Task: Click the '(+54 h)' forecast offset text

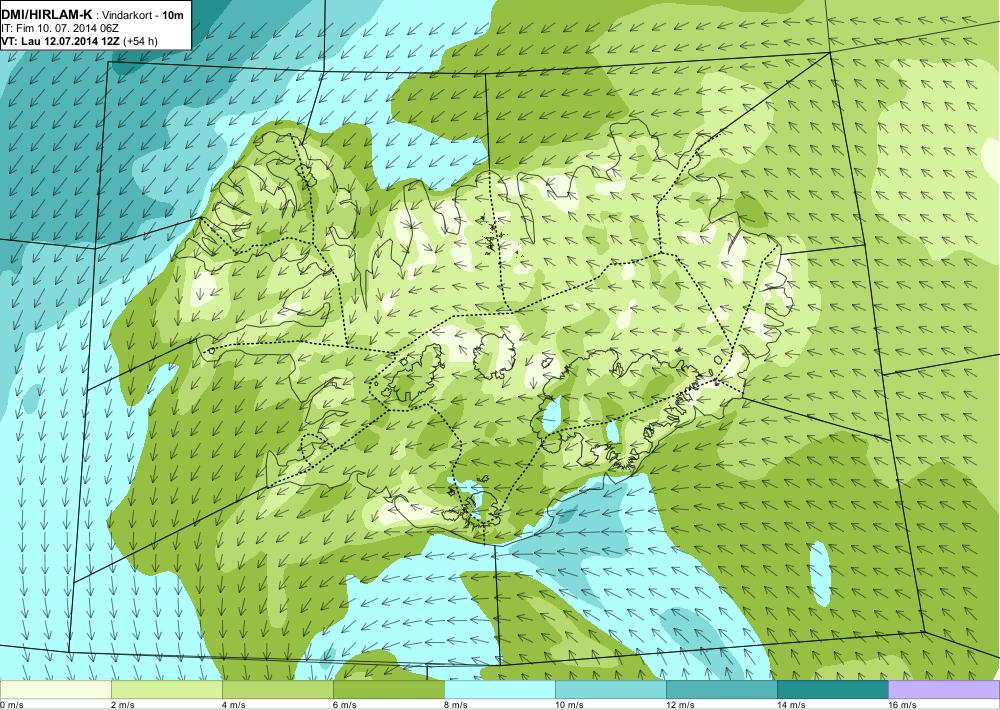Action: click(x=140, y=41)
